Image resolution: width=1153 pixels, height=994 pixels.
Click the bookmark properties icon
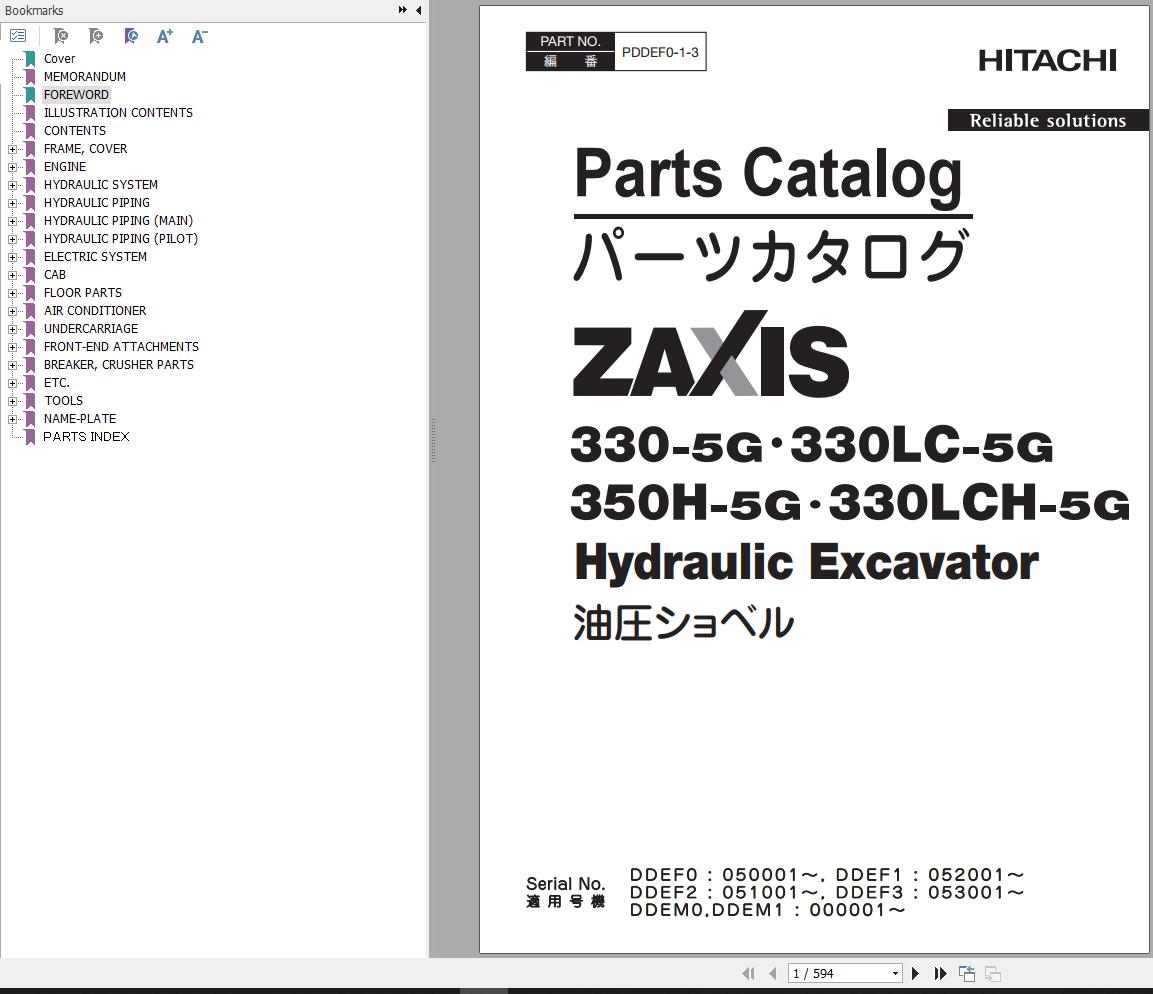(x=131, y=35)
